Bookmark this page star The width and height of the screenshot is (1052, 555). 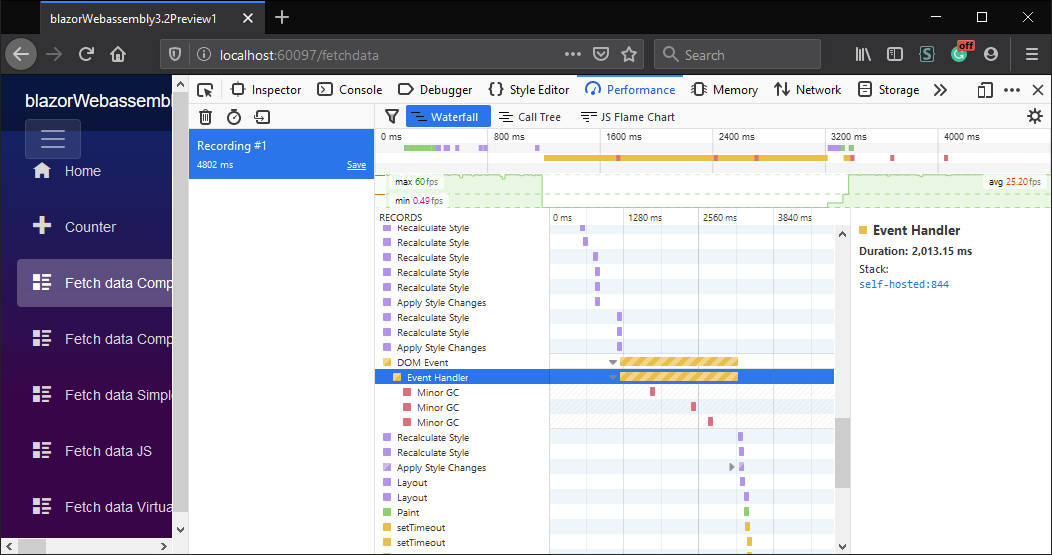[629, 54]
